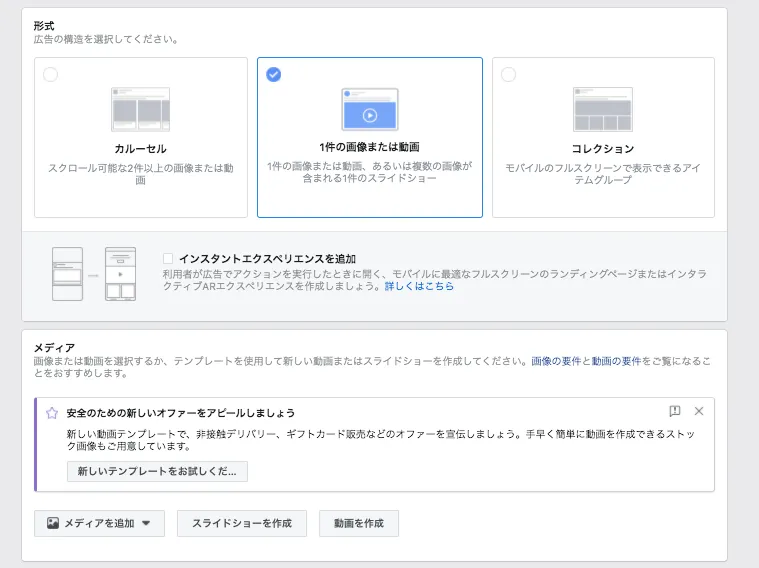Click the star icon in the offer notice
759x568 pixels.
pyautogui.click(x=52, y=413)
